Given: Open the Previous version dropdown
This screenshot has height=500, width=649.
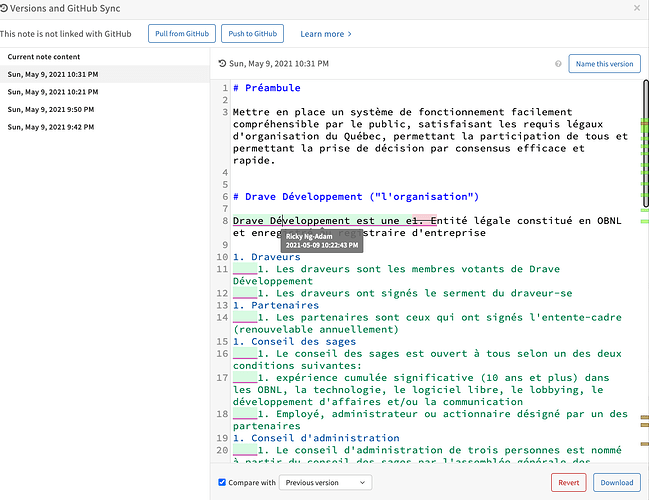Looking at the screenshot, I should point(325,483).
